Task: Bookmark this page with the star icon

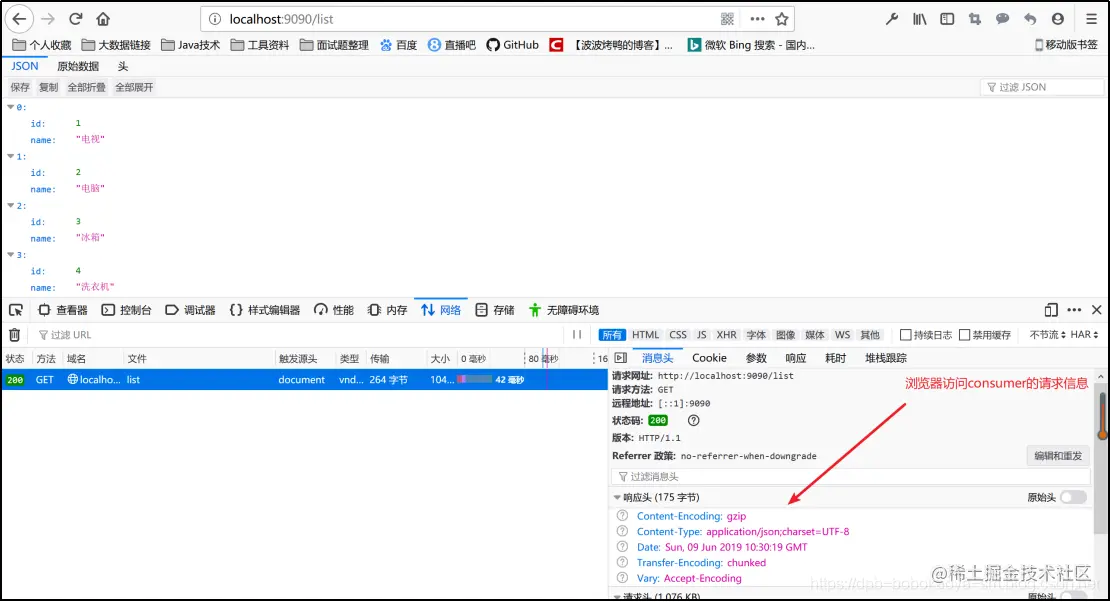Action: tap(782, 19)
